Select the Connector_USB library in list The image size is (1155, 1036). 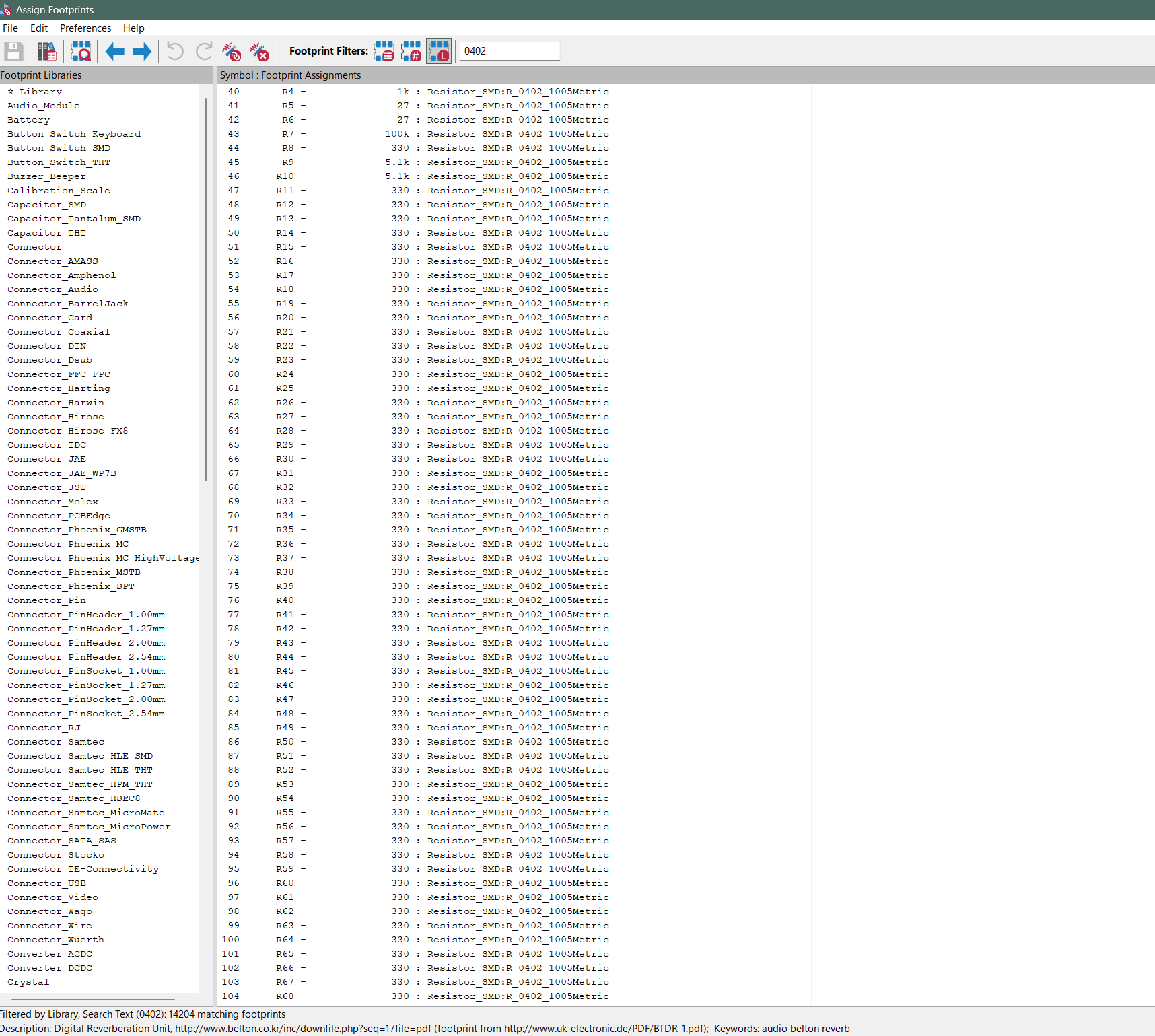pyautogui.click(x=46, y=883)
